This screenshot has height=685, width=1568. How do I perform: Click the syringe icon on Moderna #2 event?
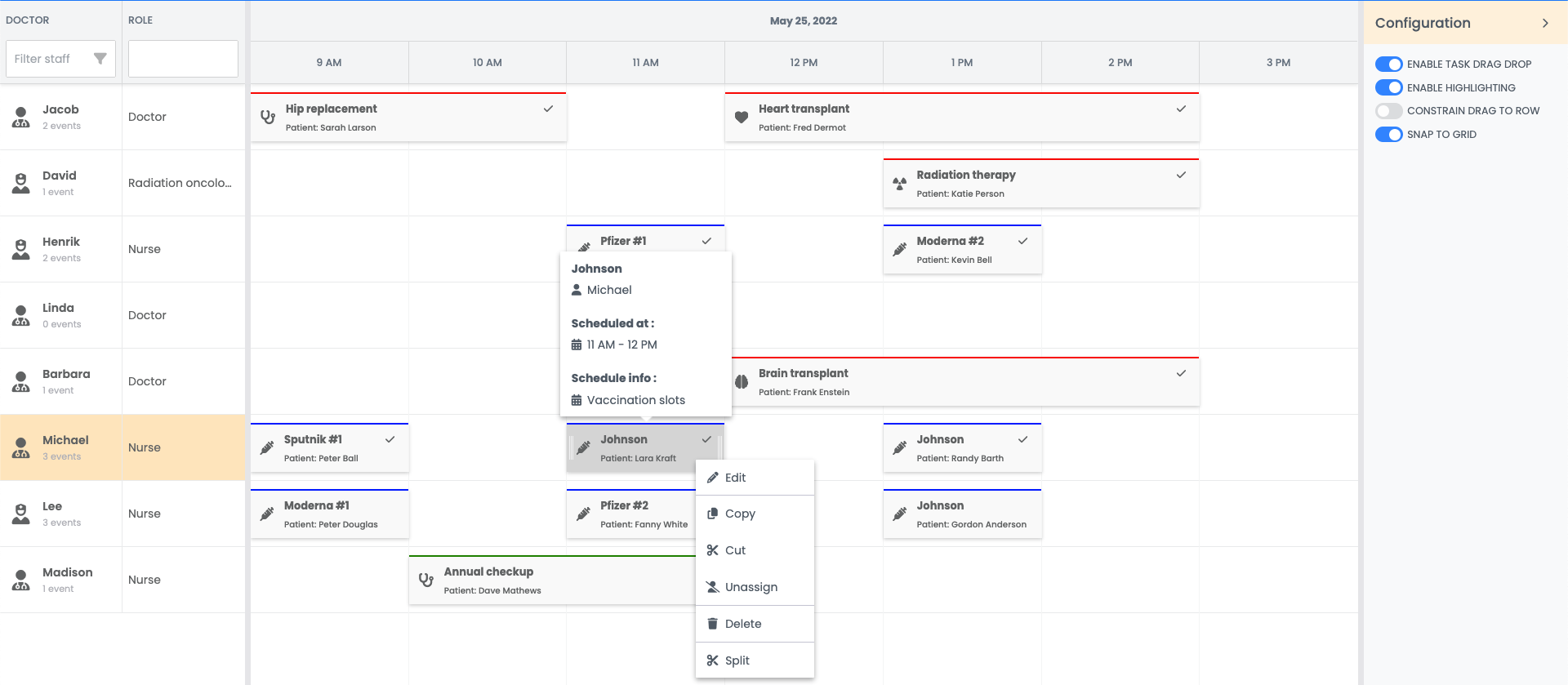point(899,249)
